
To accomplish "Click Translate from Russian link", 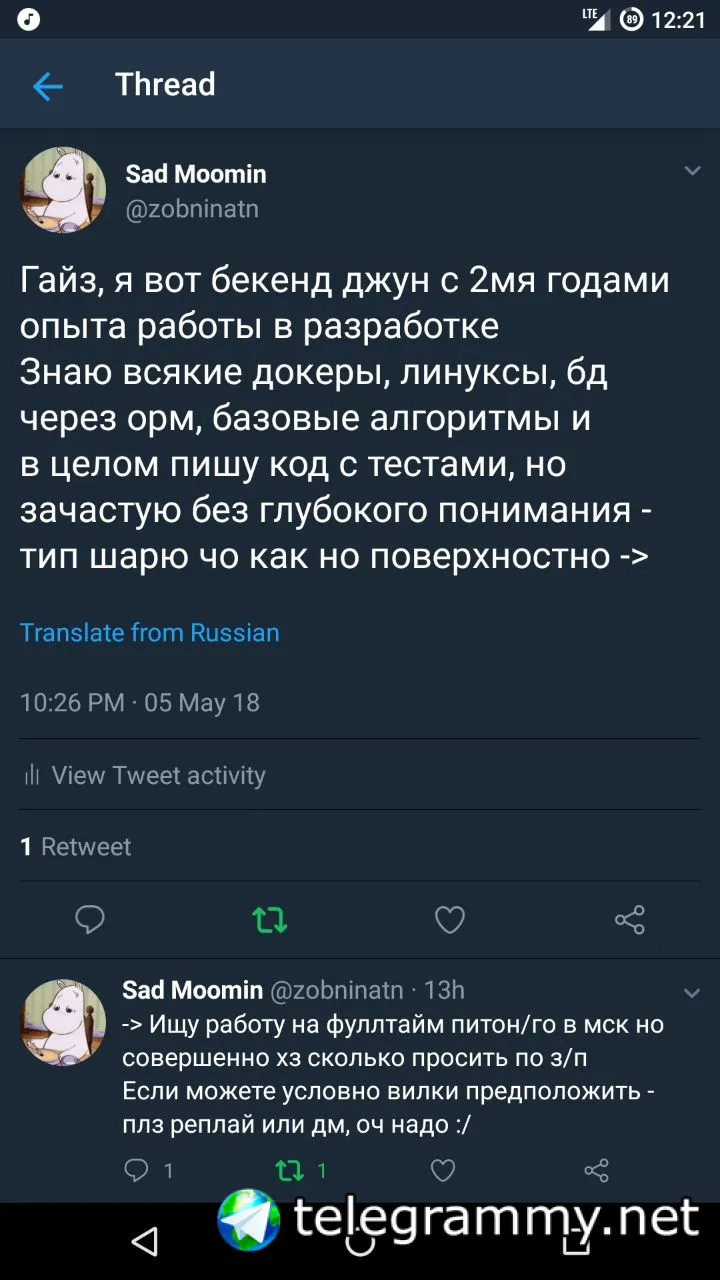I will click(x=150, y=633).
